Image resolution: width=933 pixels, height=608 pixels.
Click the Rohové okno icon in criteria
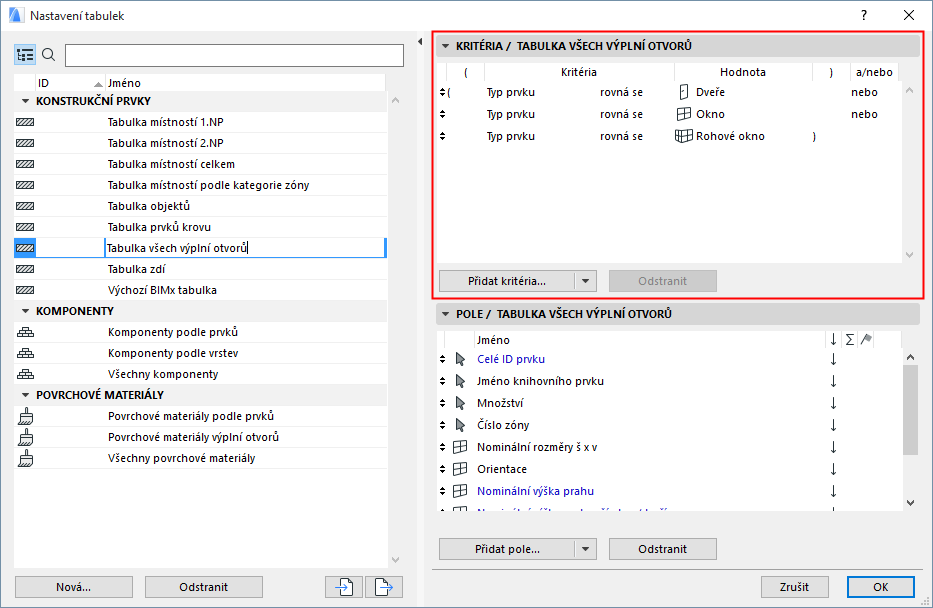pos(684,136)
